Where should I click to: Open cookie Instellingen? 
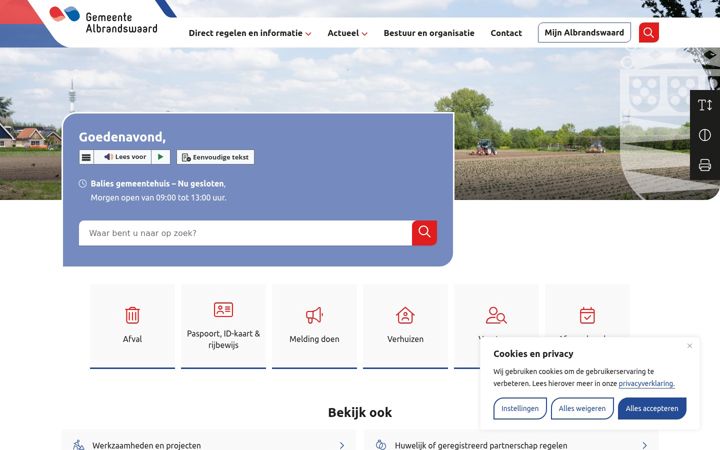click(520, 408)
